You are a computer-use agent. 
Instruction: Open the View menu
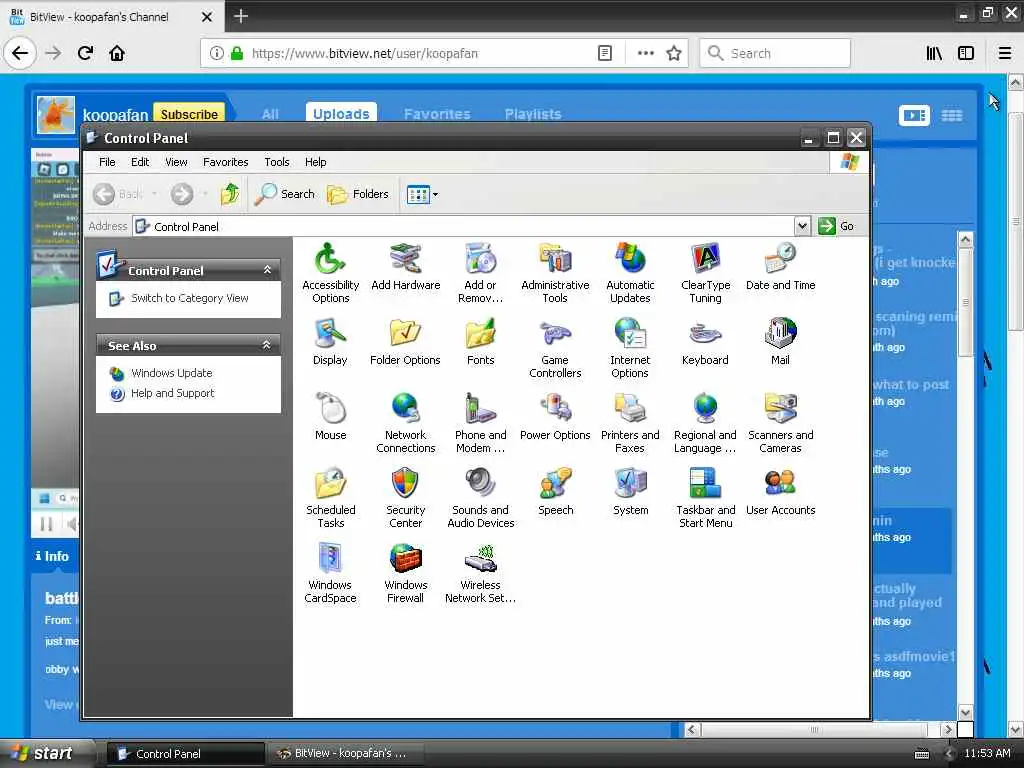[176, 162]
